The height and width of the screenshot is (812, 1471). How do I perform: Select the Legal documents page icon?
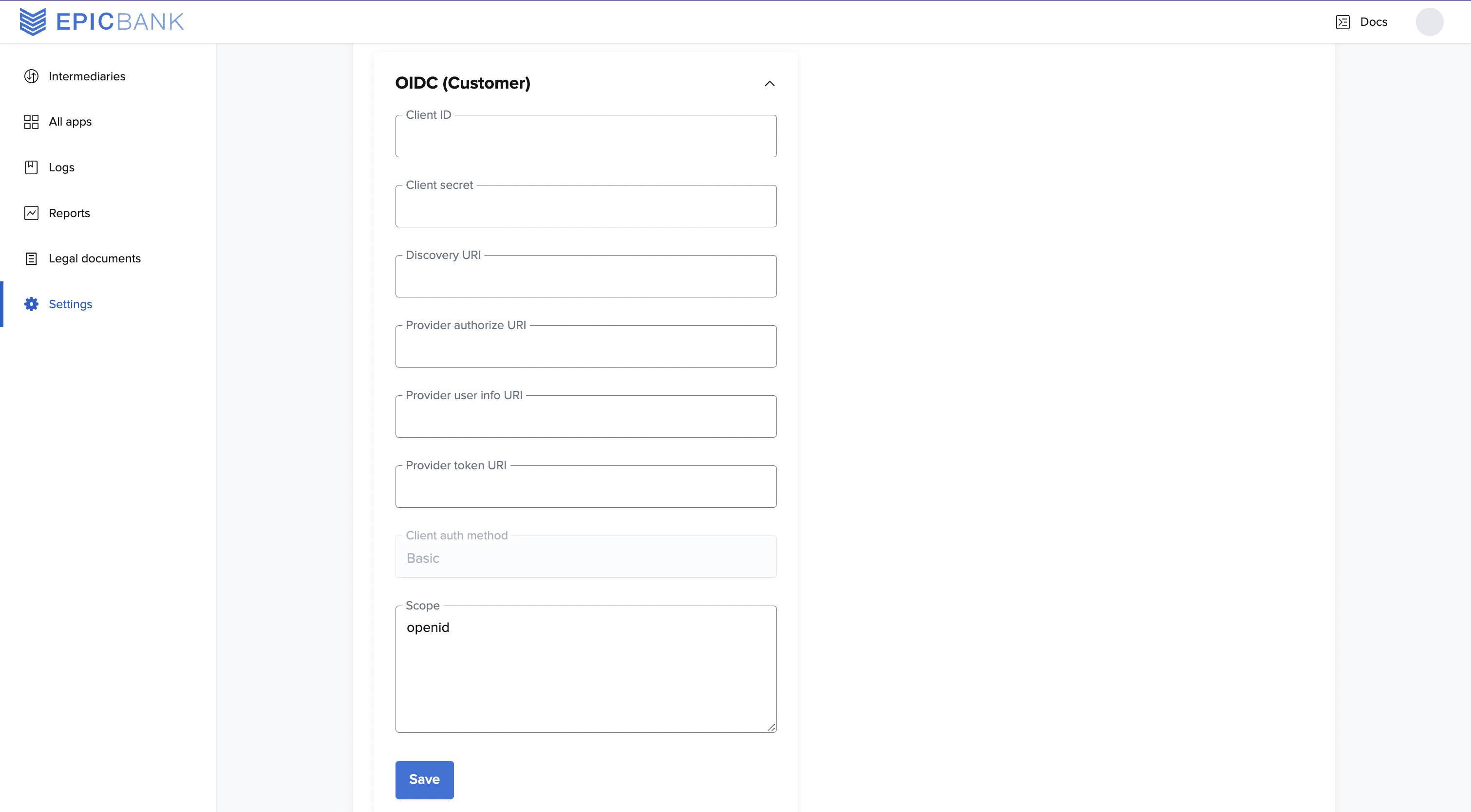(31, 258)
